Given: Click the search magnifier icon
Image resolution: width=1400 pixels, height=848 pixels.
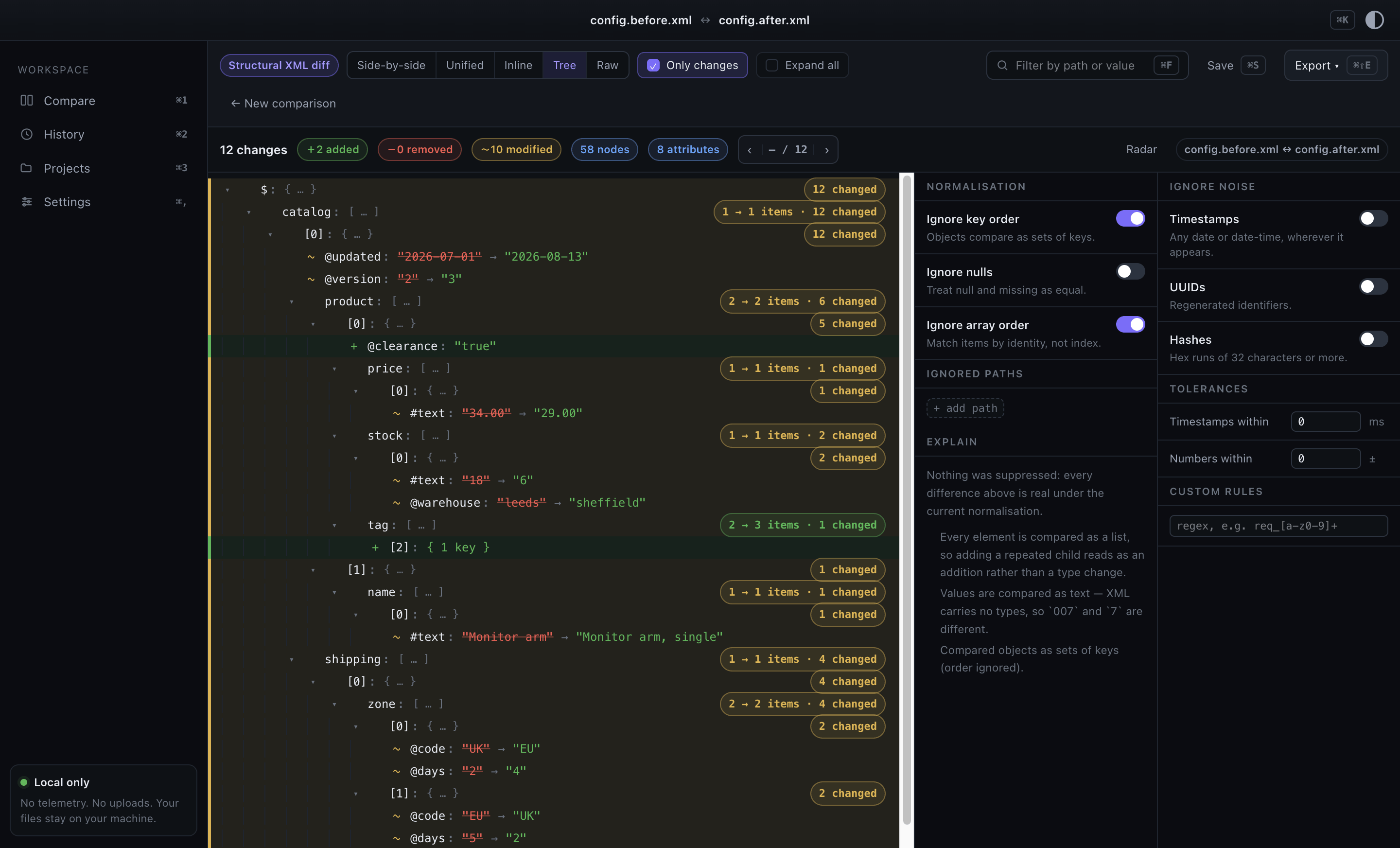Looking at the screenshot, I should point(1002,65).
